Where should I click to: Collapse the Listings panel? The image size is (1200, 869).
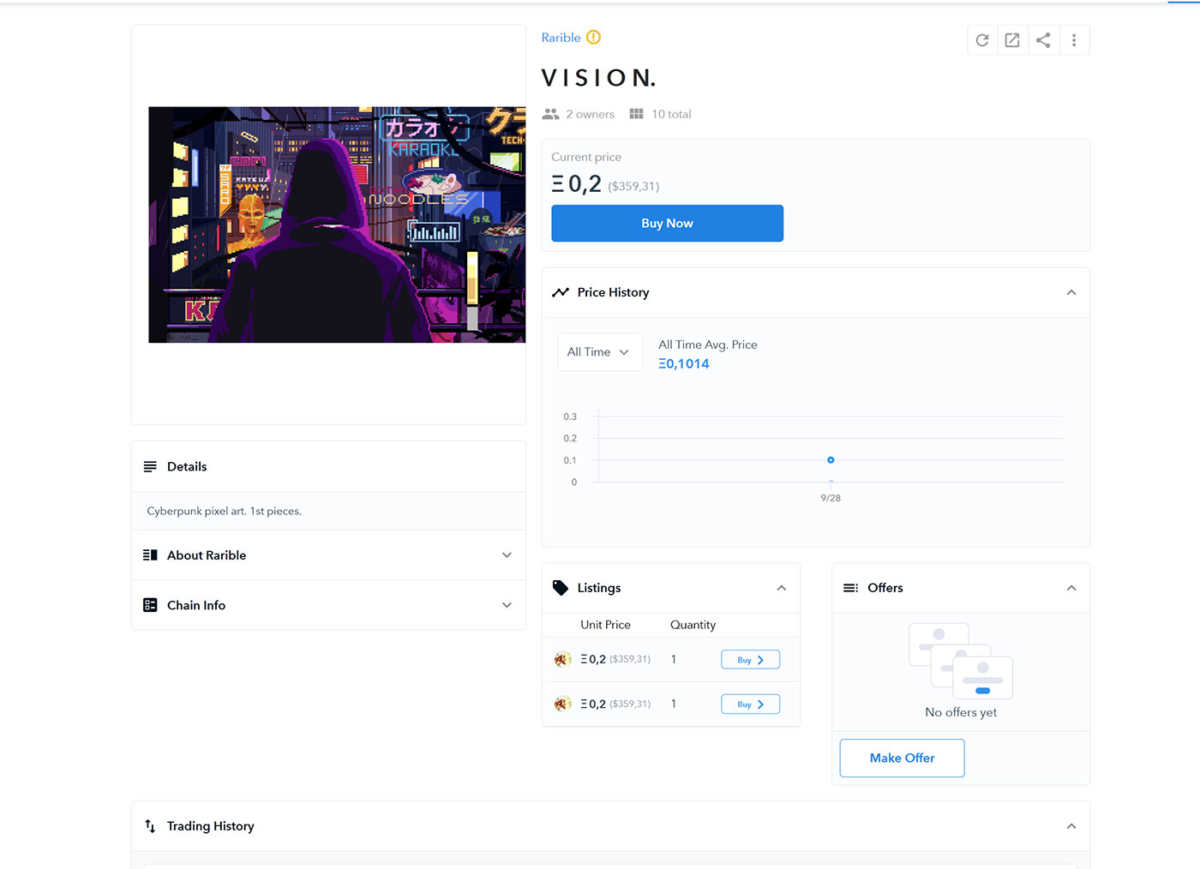click(x=781, y=588)
